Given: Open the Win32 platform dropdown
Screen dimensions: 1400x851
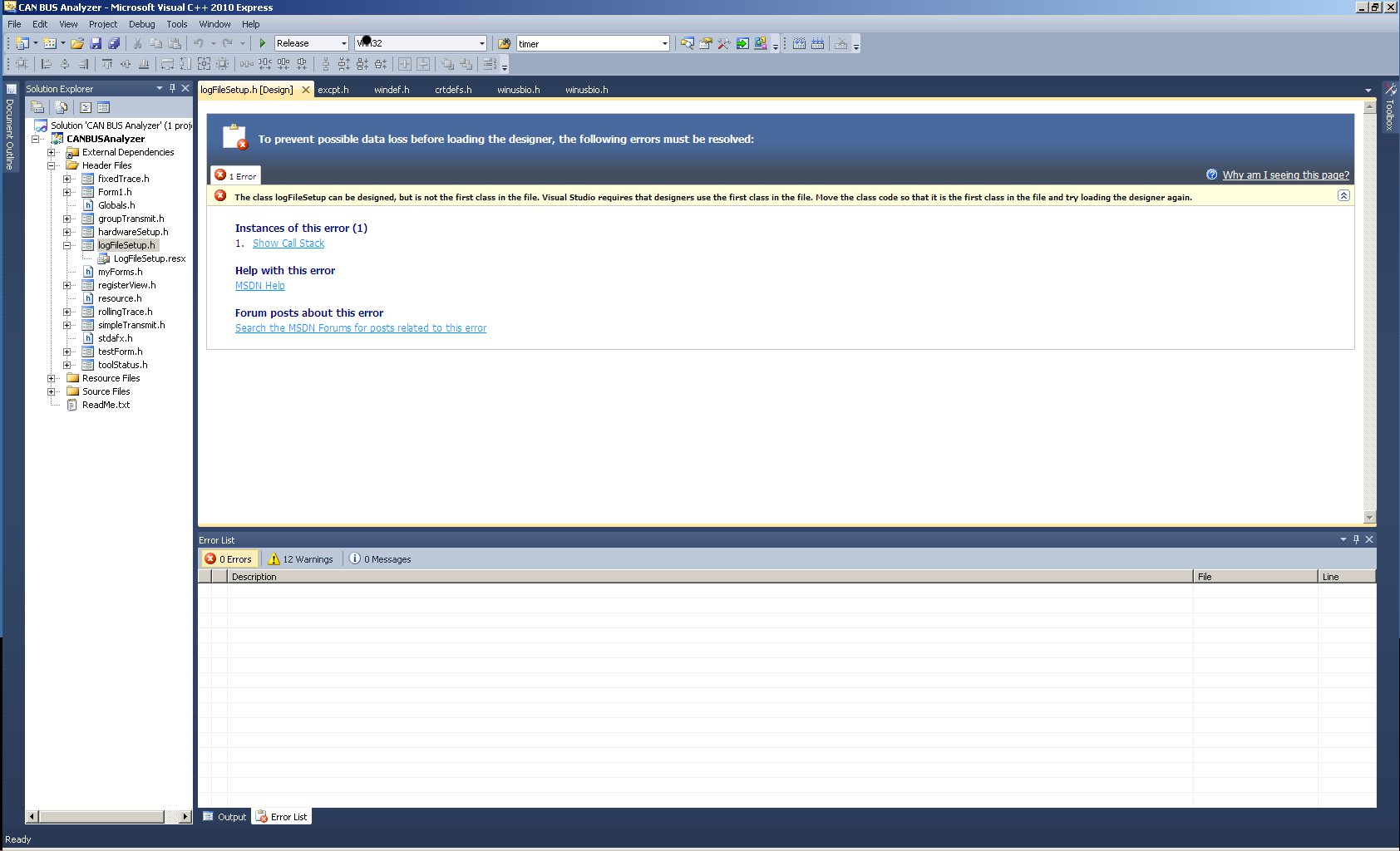Looking at the screenshot, I should point(481,43).
